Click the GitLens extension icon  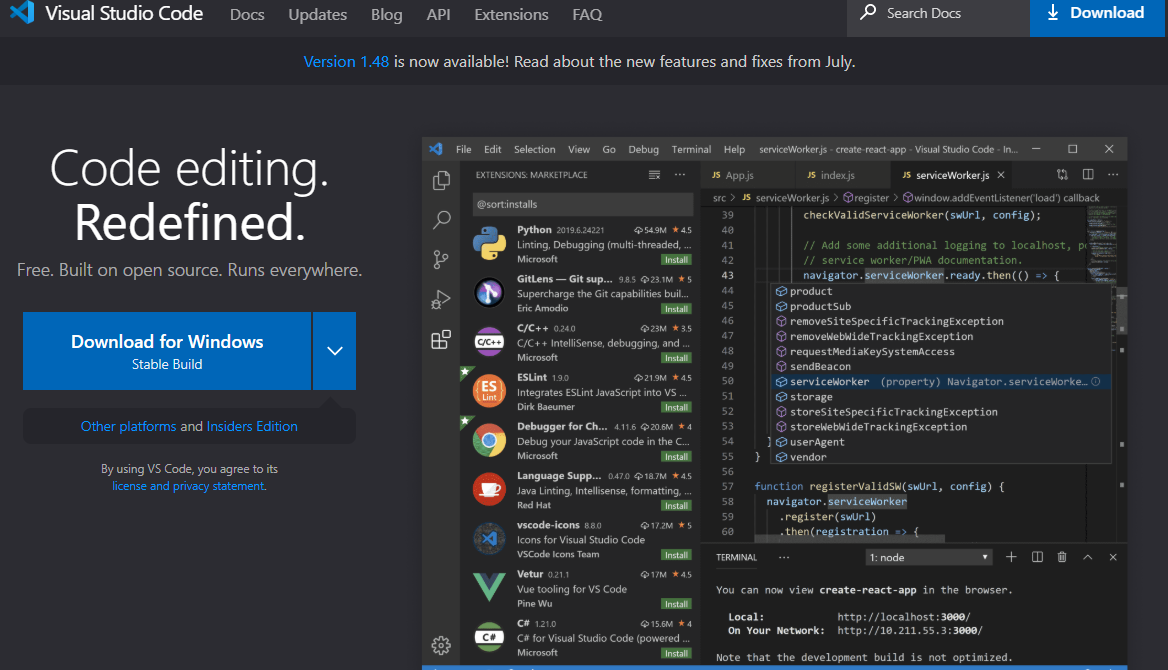pos(489,293)
